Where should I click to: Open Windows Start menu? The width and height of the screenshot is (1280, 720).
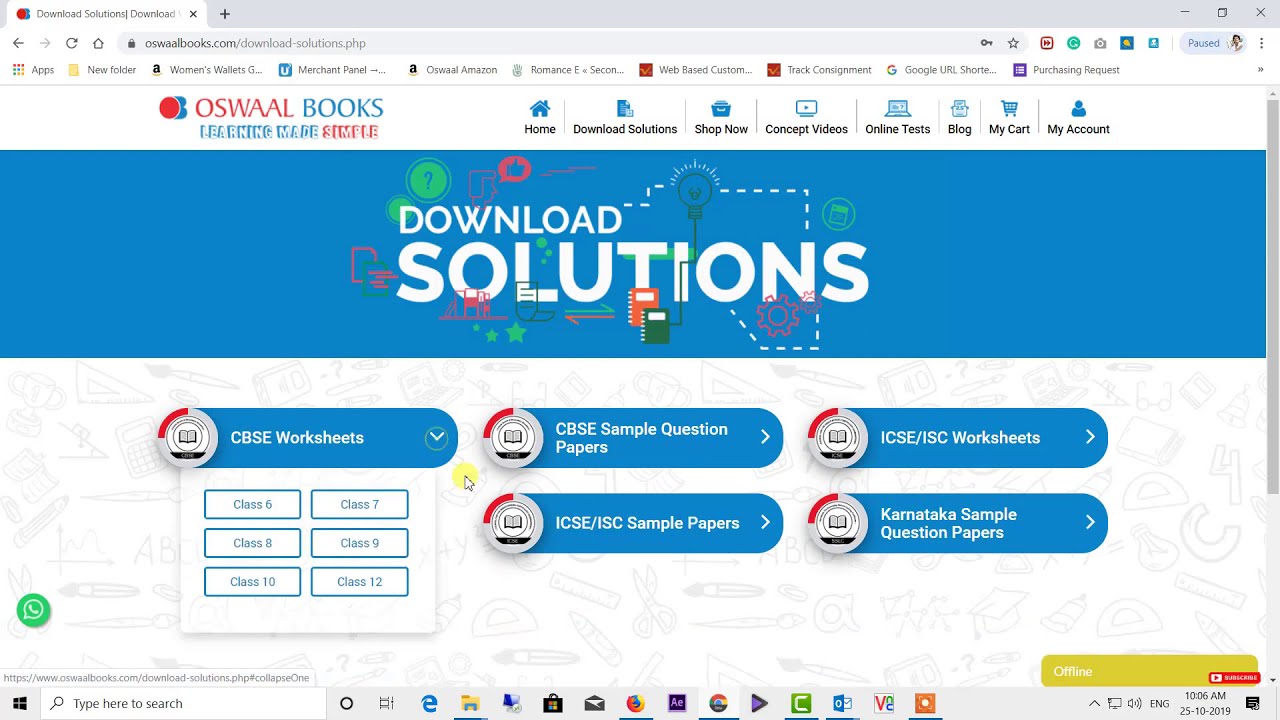pos(19,703)
